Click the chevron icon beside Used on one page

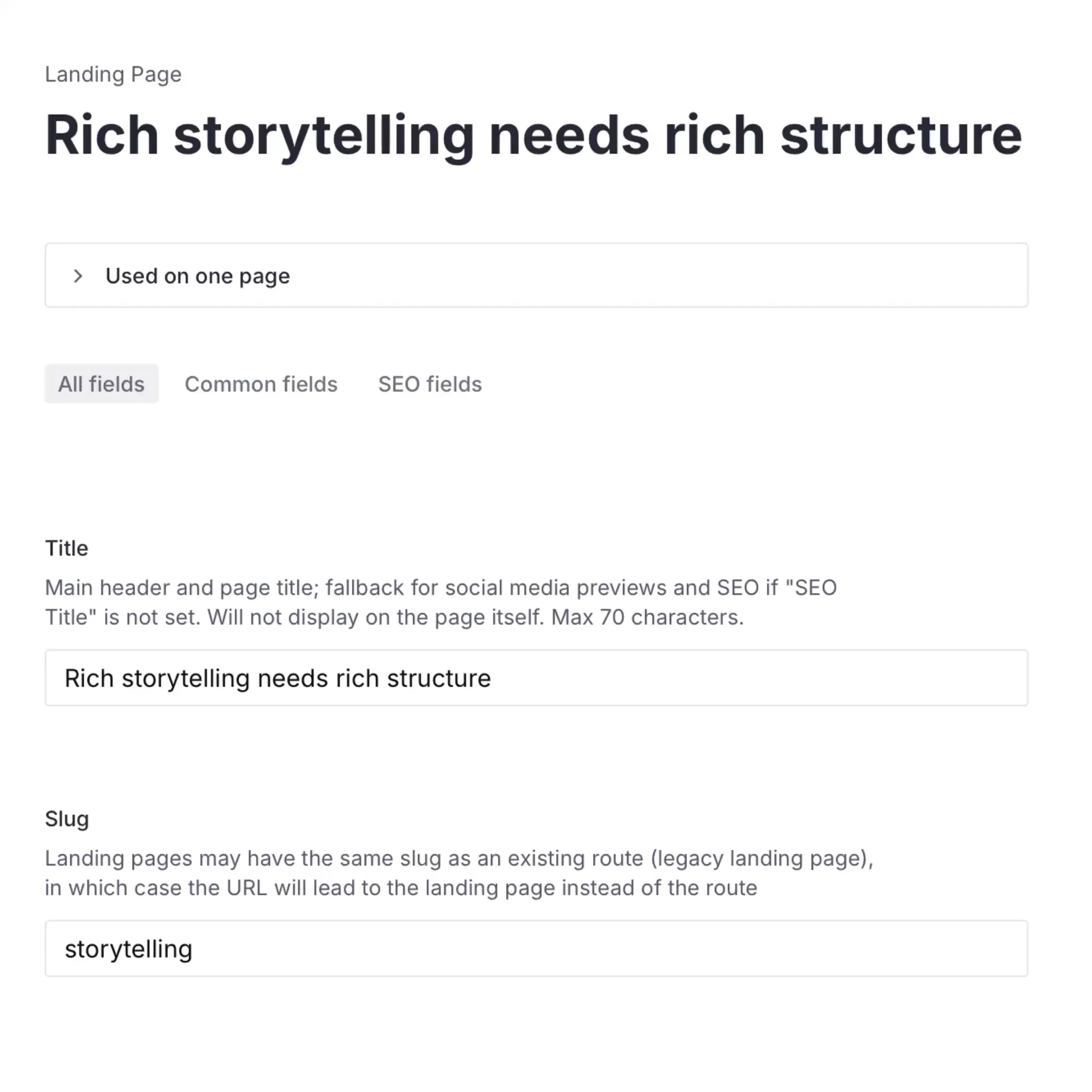(x=78, y=276)
